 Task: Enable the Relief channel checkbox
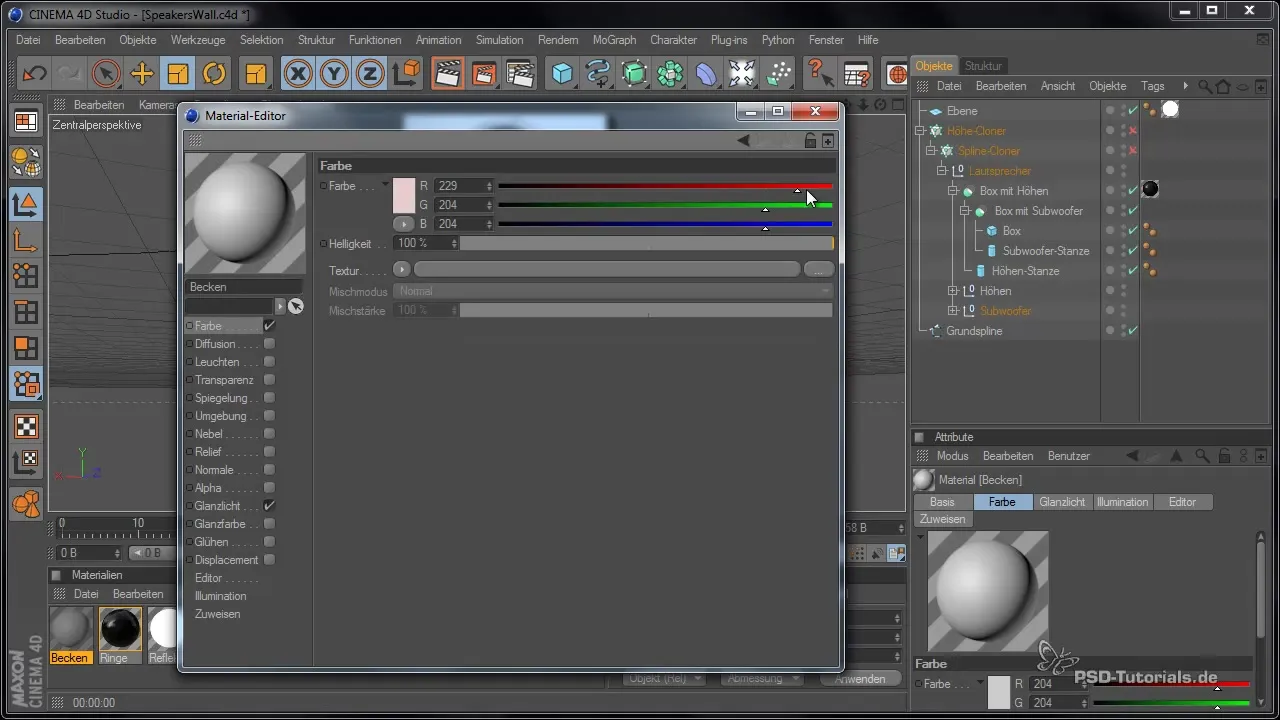pyautogui.click(x=269, y=452)
